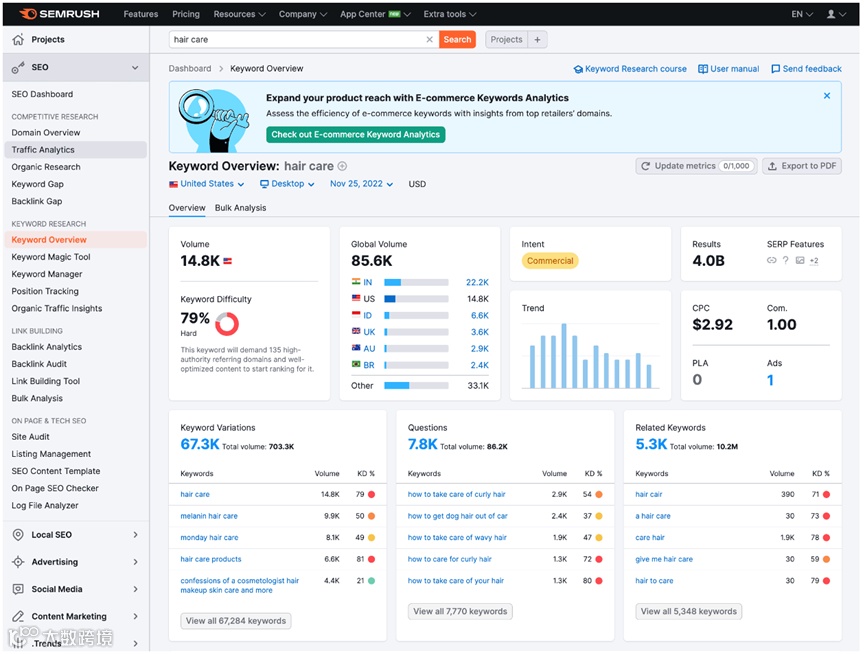Click the plus circle next to hair care
The image size is (865, 654).
(342, 166)
